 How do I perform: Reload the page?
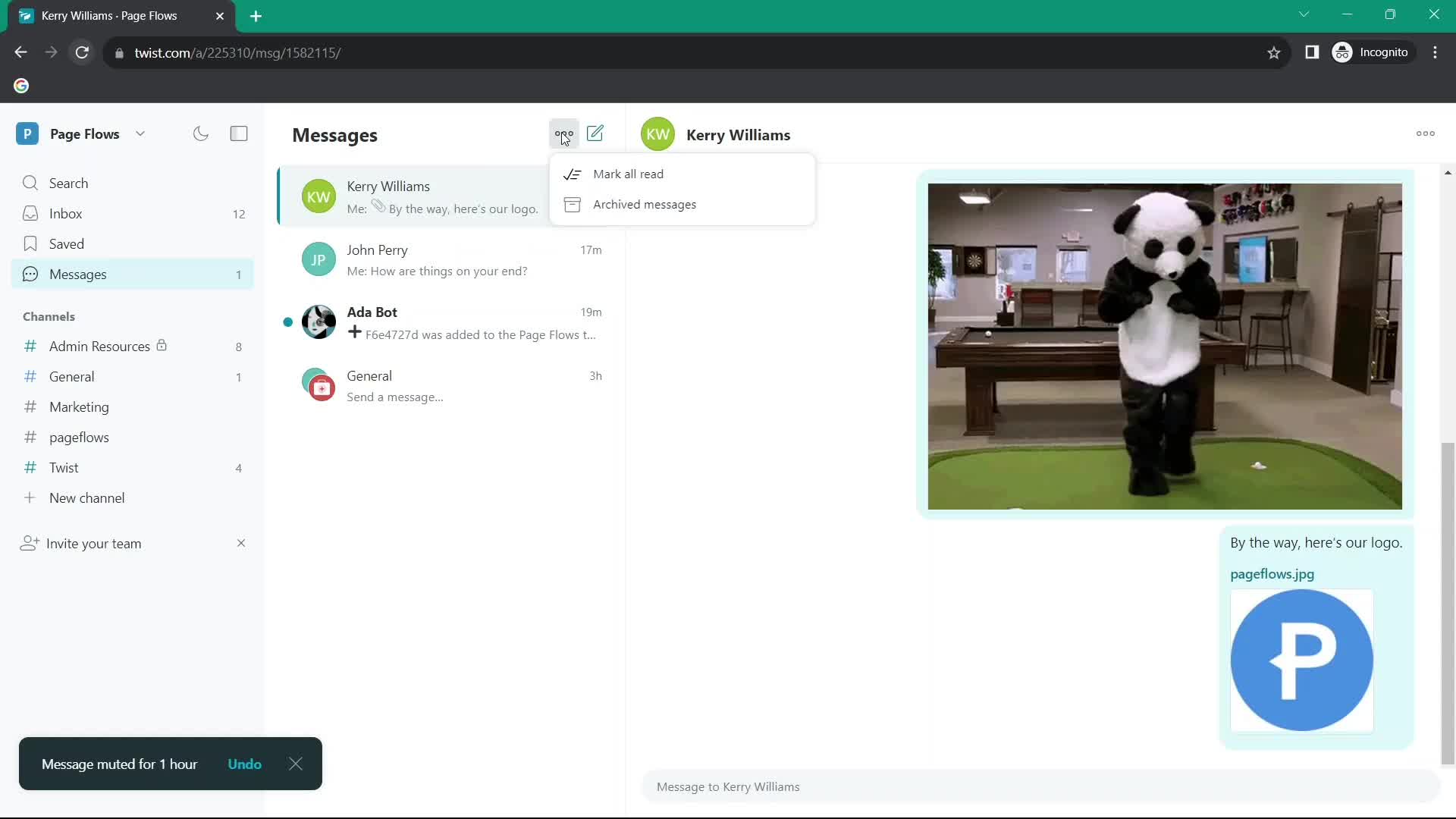[82, 52]
